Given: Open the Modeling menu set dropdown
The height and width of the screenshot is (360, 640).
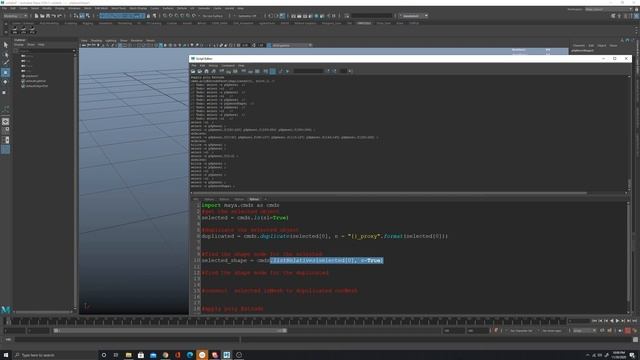Looking at the screenshot, I should pos(16,16).
